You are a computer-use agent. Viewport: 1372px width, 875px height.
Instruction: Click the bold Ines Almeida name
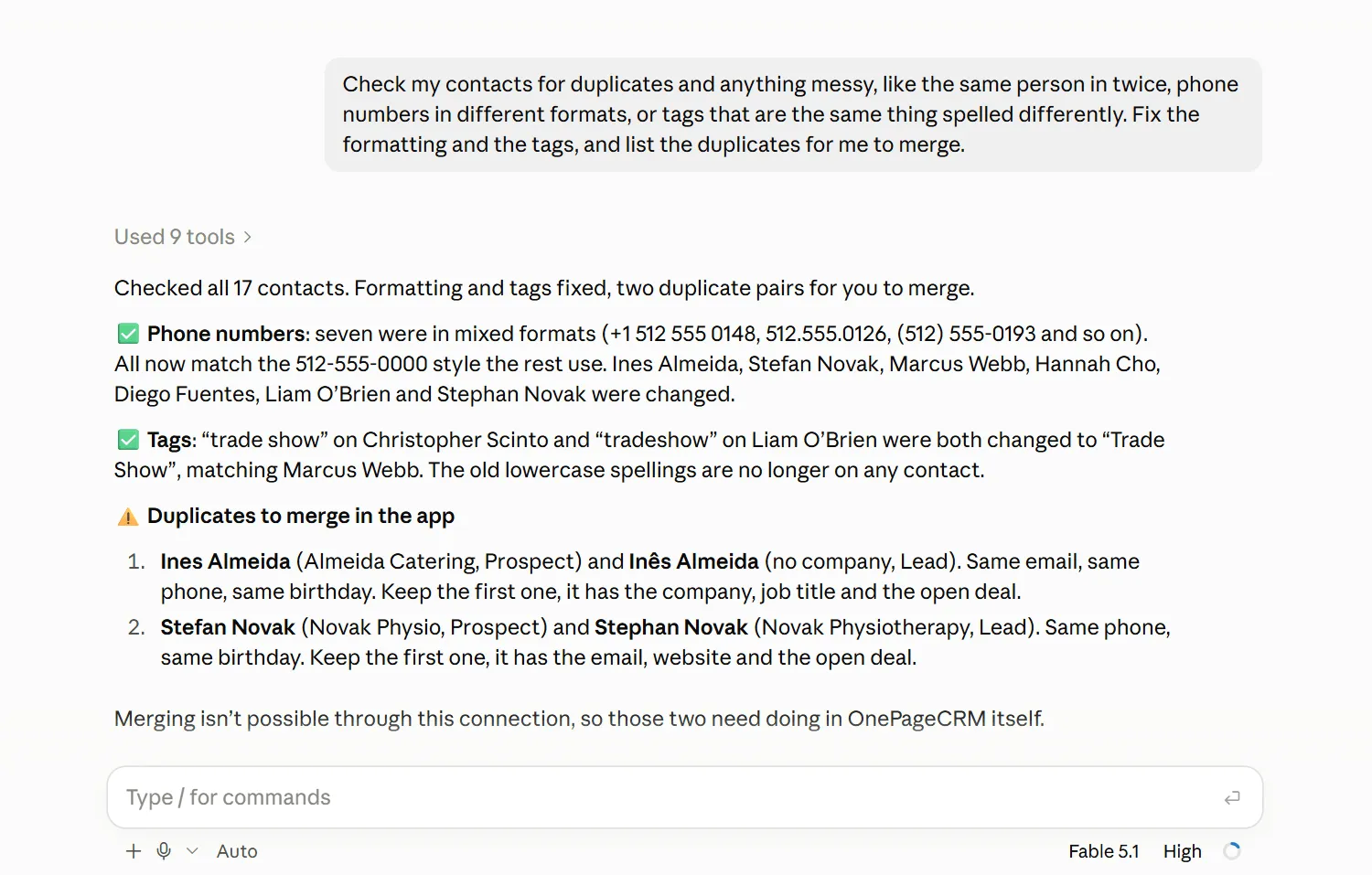pyautogui.click(x=225, y=561)
